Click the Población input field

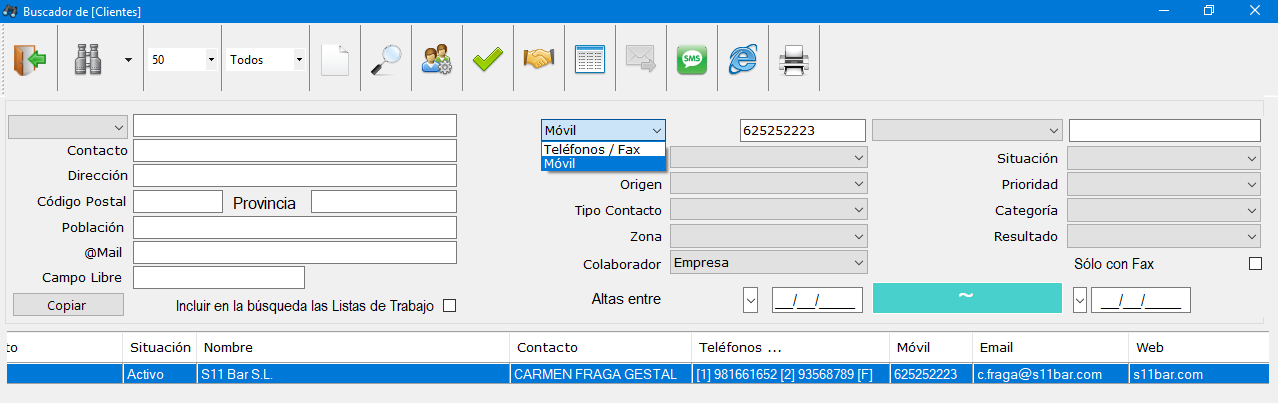(x=295, y=228)
